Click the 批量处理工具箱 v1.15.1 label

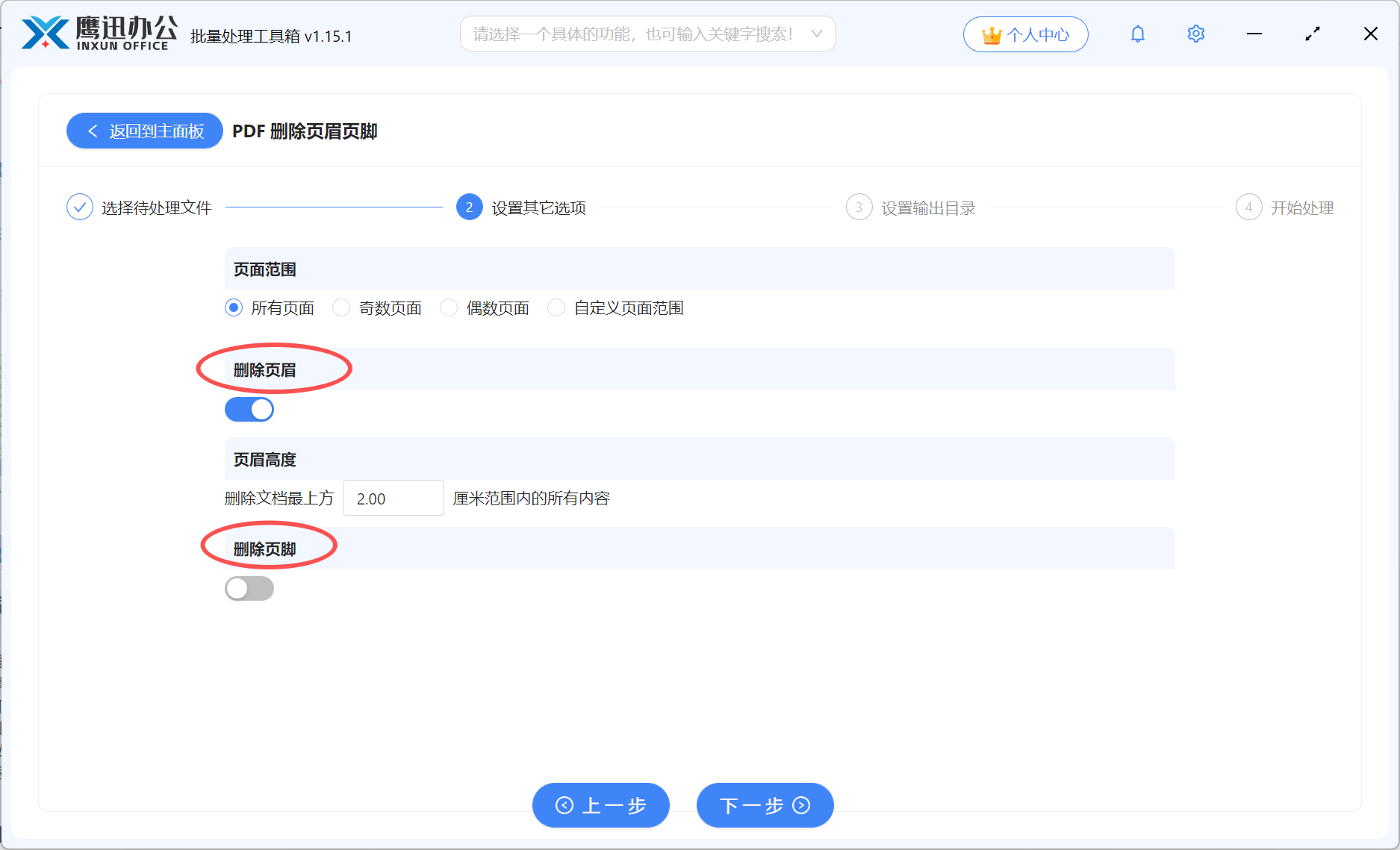(x=271, y=36)
